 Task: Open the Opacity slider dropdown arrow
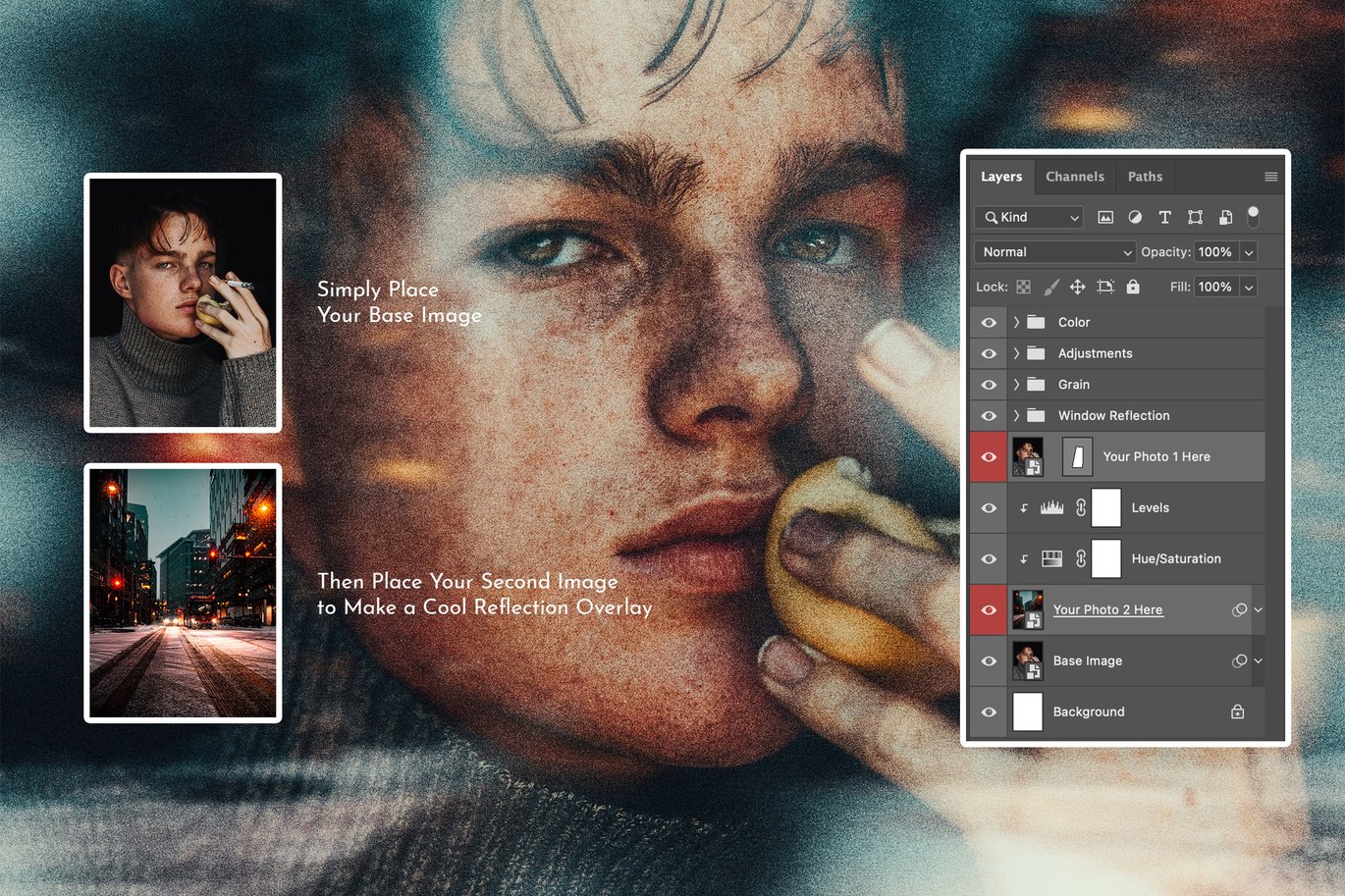[x=1249, y=252]
